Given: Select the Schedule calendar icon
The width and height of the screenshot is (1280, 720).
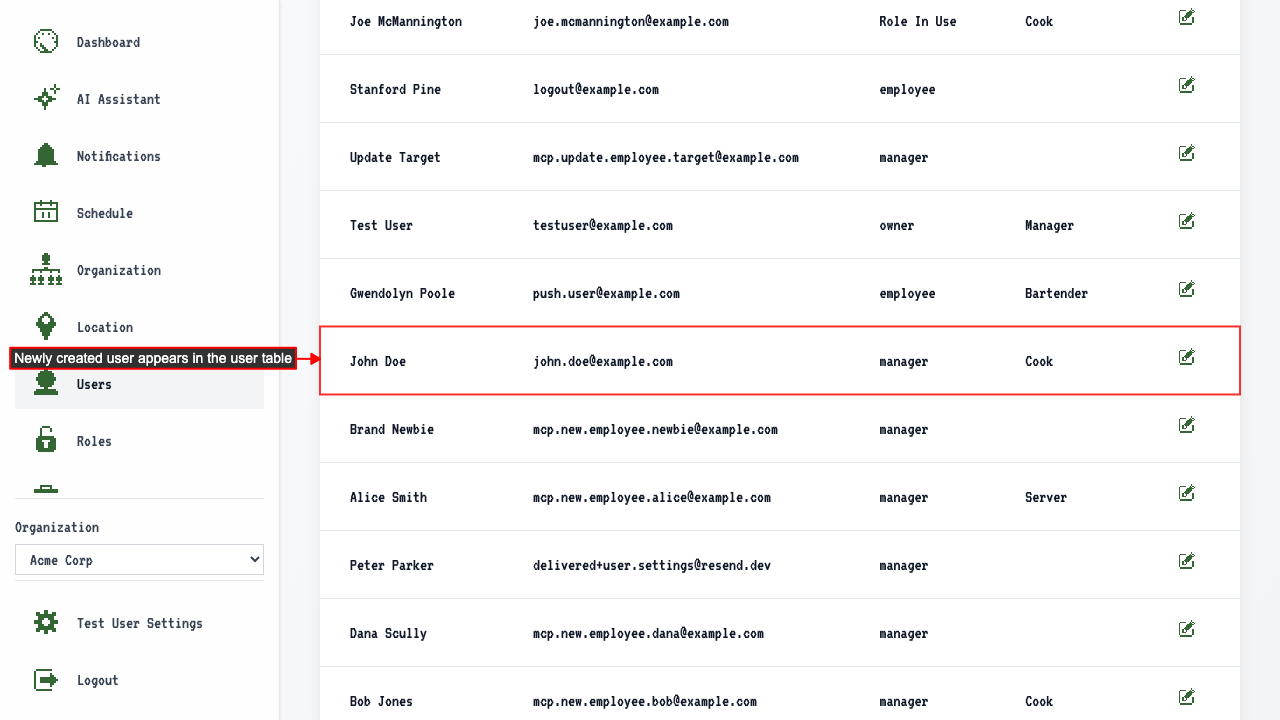Looking at the screenshot, I should pyautogui.click(x=46, y=213).
